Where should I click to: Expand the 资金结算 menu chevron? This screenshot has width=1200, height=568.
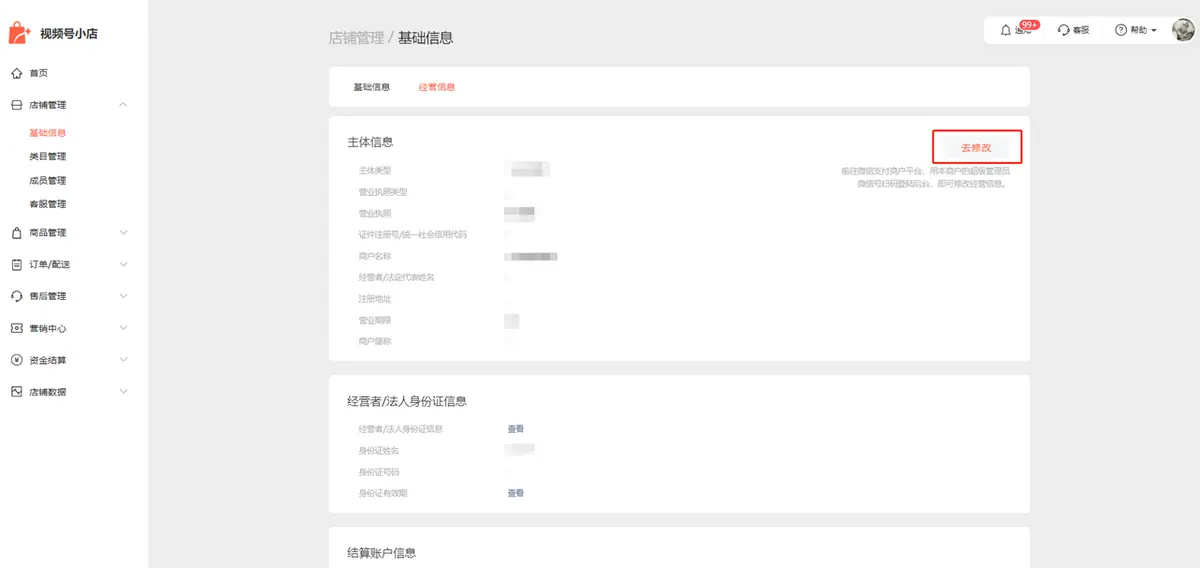(123, 360)
